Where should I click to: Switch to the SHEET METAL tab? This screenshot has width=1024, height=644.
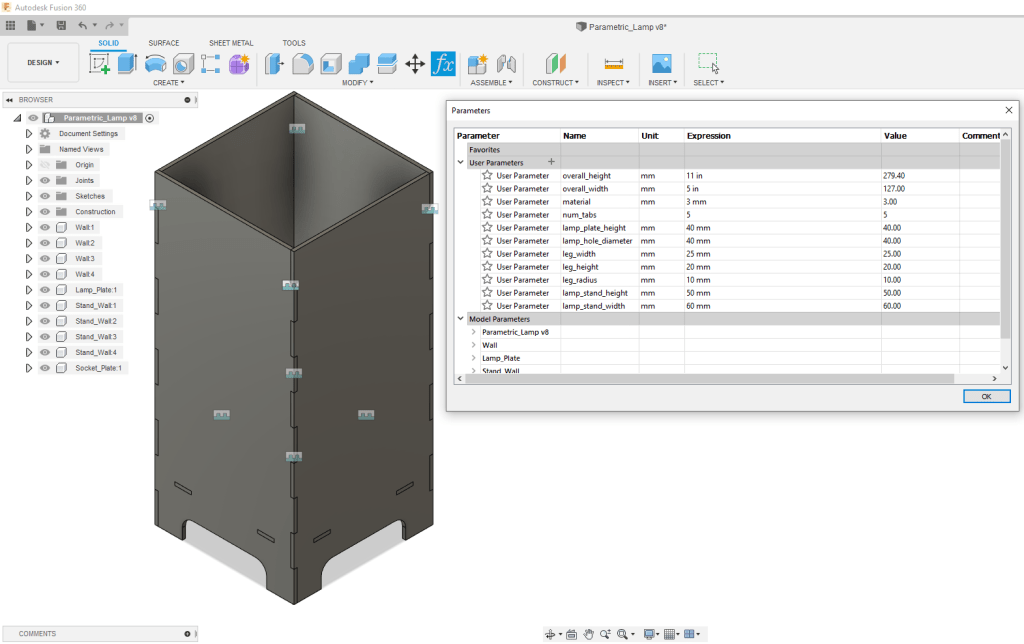[x=231, y=43]
